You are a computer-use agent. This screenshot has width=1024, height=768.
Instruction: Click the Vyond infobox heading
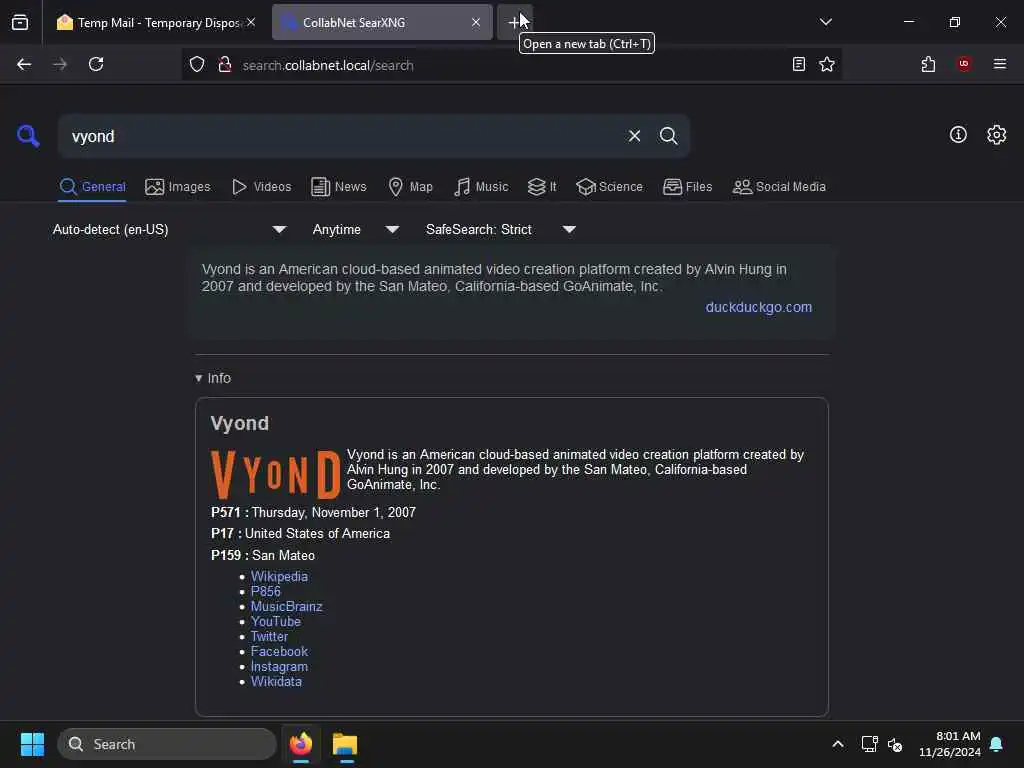point(240,423)
